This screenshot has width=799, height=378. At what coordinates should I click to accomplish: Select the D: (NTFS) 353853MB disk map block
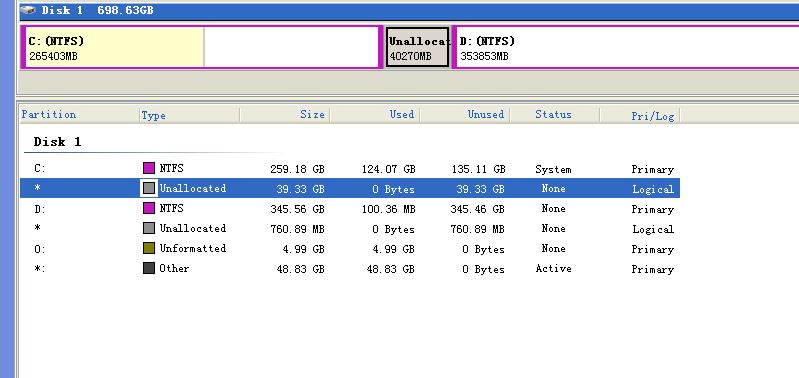point(625,47)
